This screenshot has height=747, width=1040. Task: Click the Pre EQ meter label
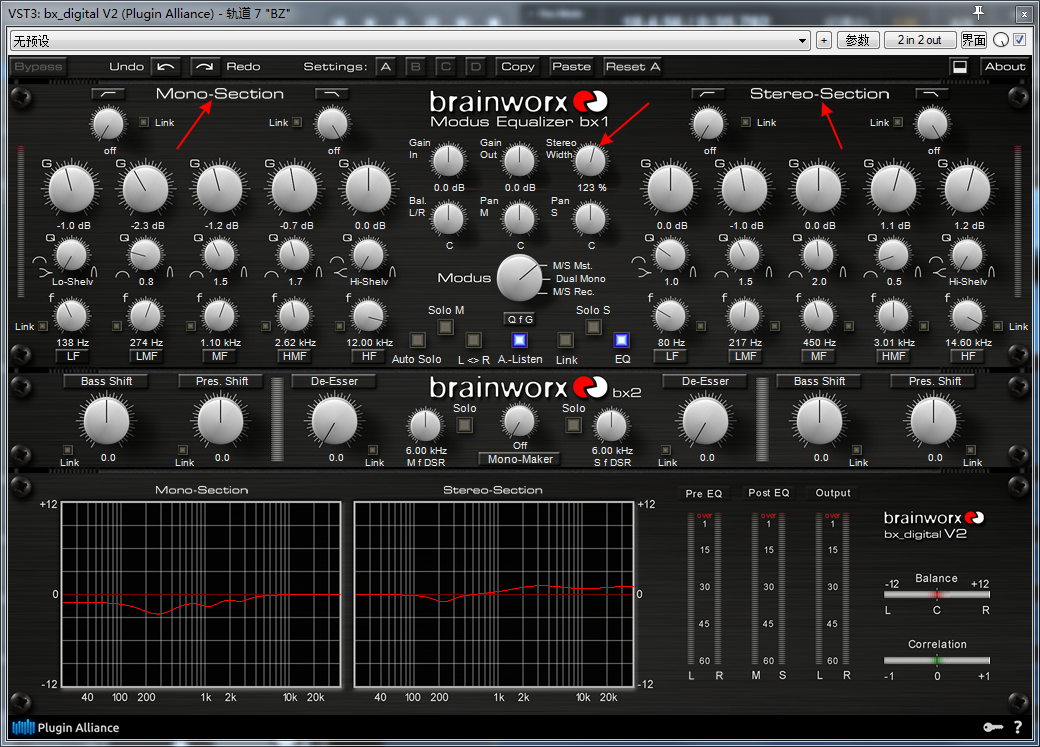pos(704,493)
